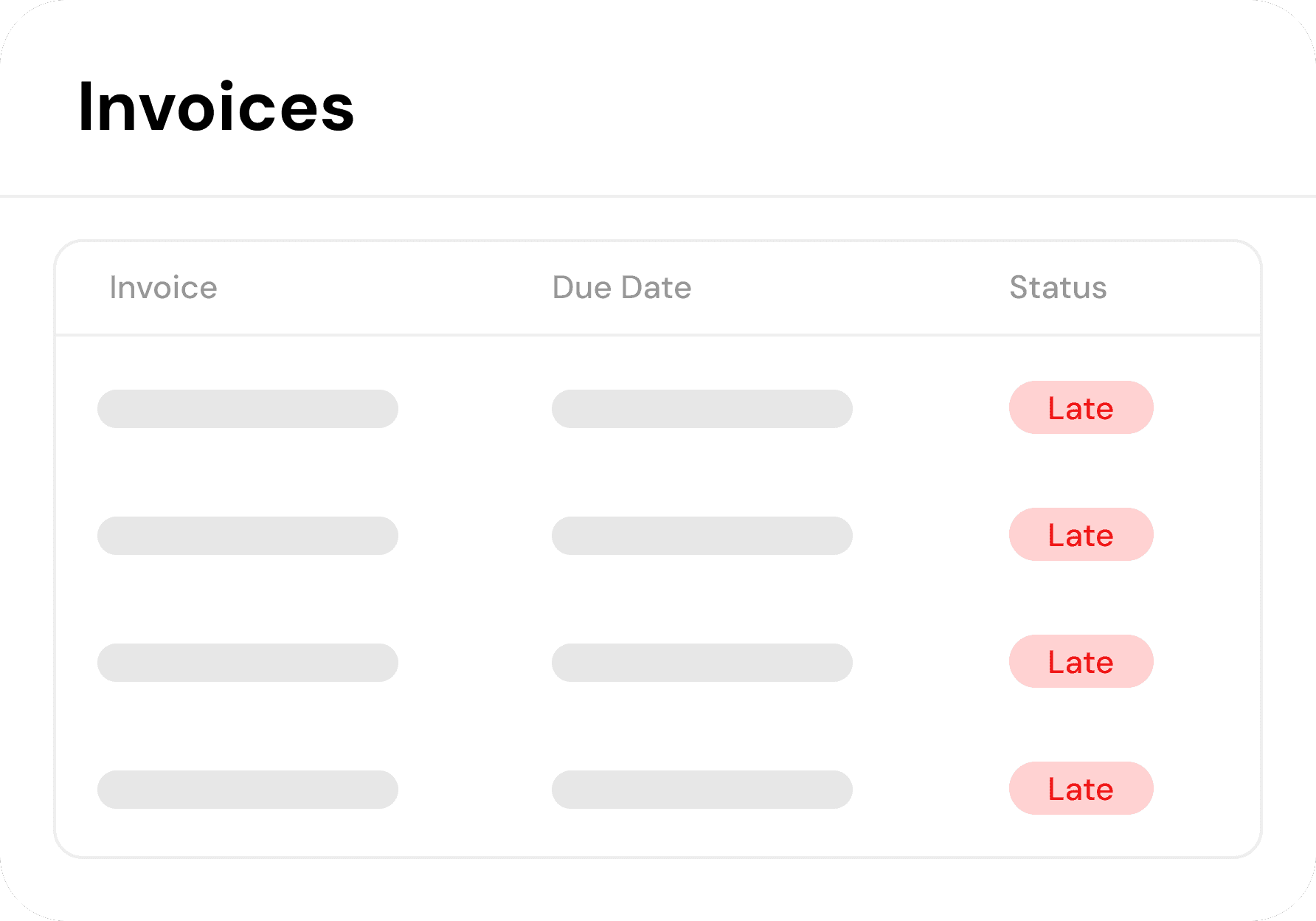Viewport: 1316px width, 921px height.
Task: Click the fourth row due date placeholder
Action: click(x=702, y=790)
